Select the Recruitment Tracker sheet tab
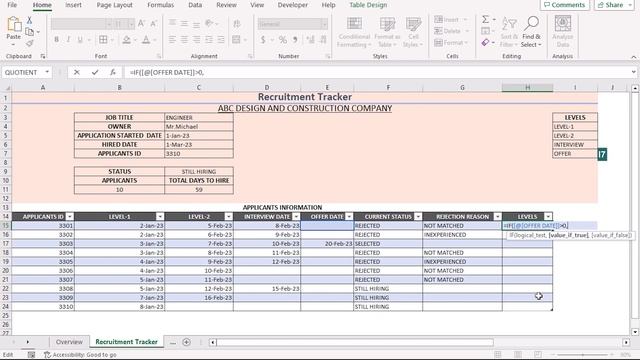The height and width of the screenshot is (360, 640). pyautogui.click(x=127, y=342)
